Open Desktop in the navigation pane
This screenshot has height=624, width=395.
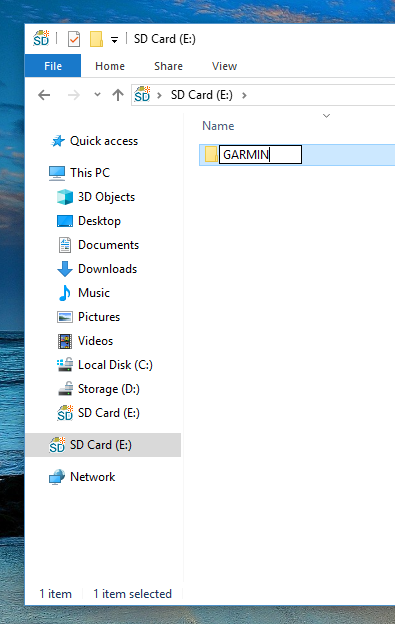point(99,221)
